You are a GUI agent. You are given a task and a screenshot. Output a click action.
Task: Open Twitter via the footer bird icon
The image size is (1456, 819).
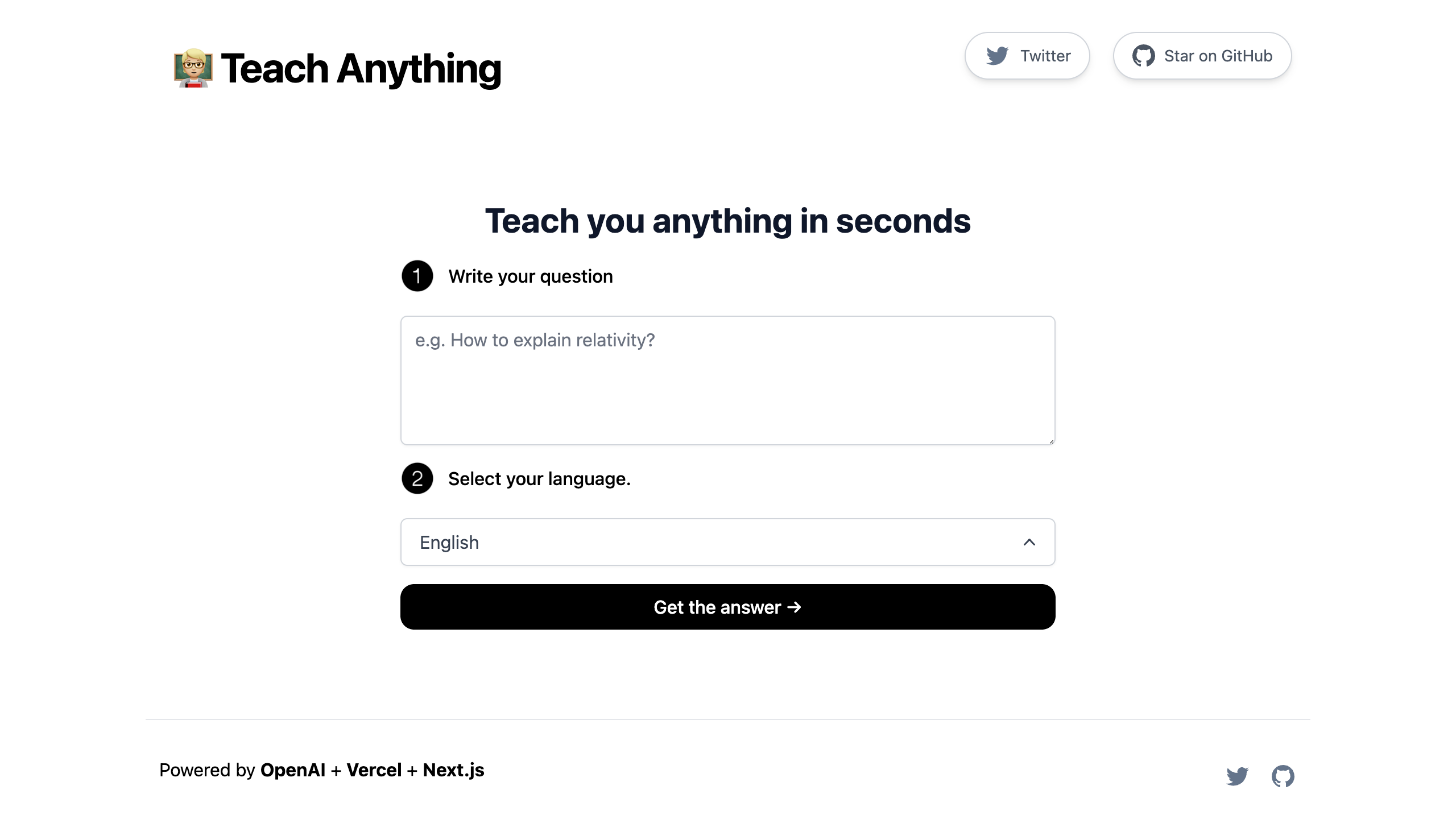pyautogui.click(x=1238, y=775)
